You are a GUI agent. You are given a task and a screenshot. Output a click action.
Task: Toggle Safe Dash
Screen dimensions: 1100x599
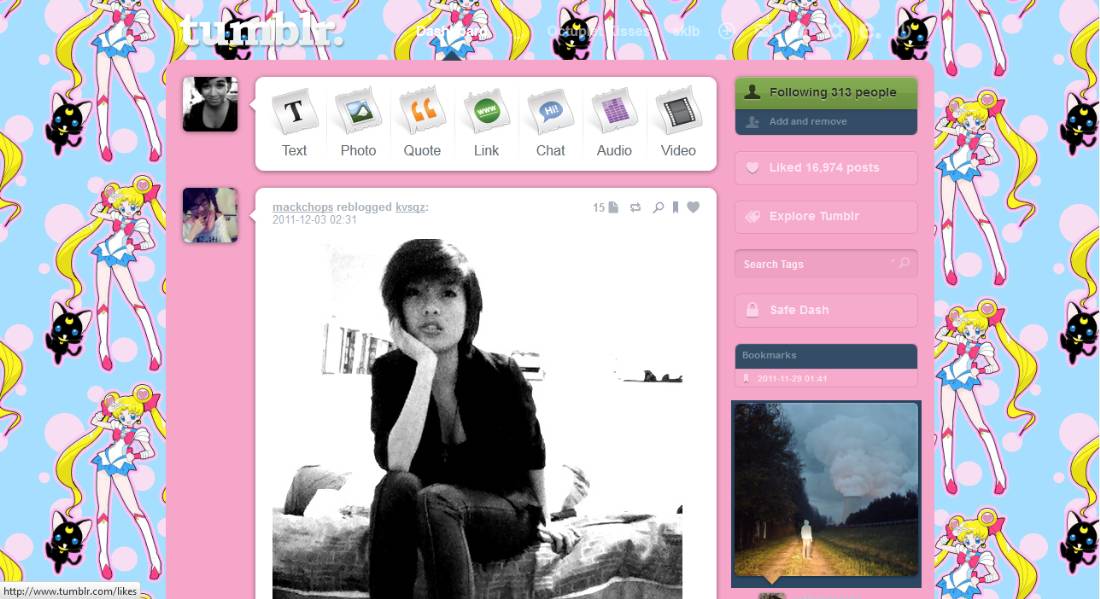tap(826, 309)
